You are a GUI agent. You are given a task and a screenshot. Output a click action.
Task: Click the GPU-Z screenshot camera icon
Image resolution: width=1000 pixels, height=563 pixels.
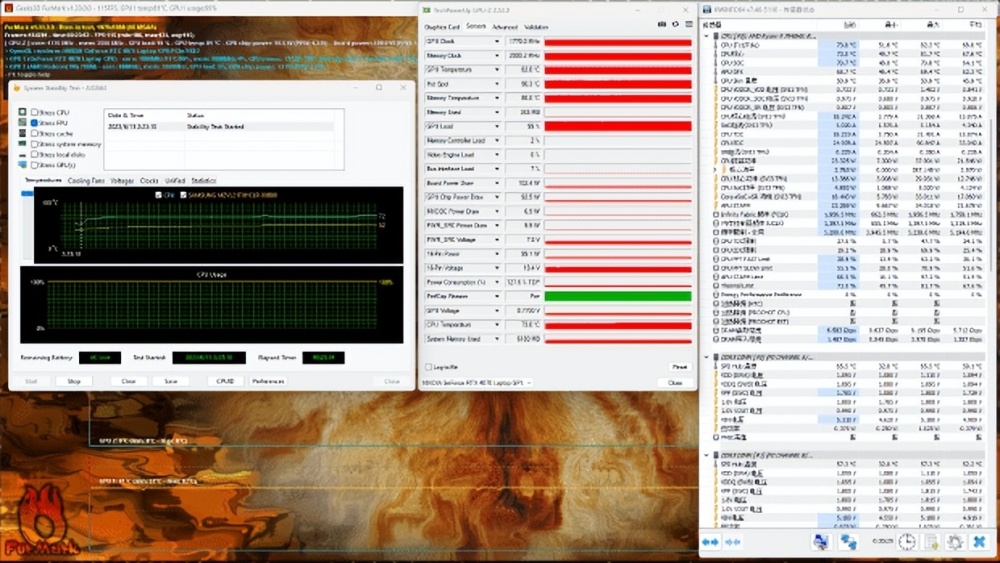point(661,24)
